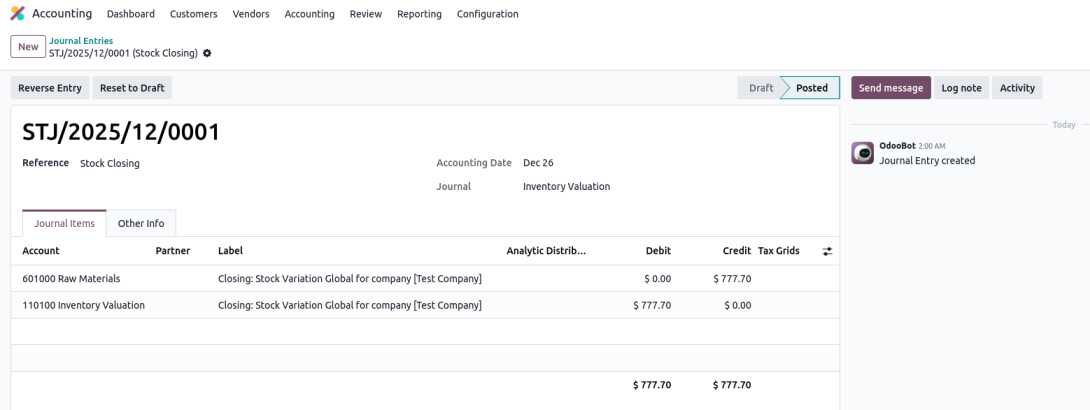Go to the Dashboard menu item
This screenshot has height=410, width=1090.
click(130, 14)
